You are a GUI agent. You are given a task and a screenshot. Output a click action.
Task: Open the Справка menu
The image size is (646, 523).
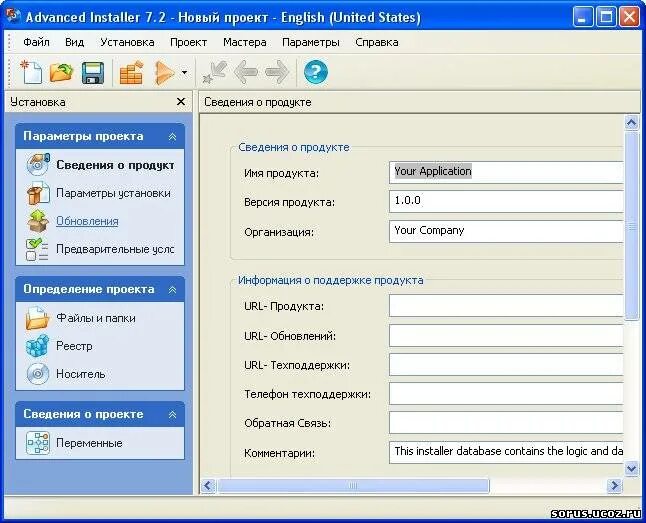point(377,42)
